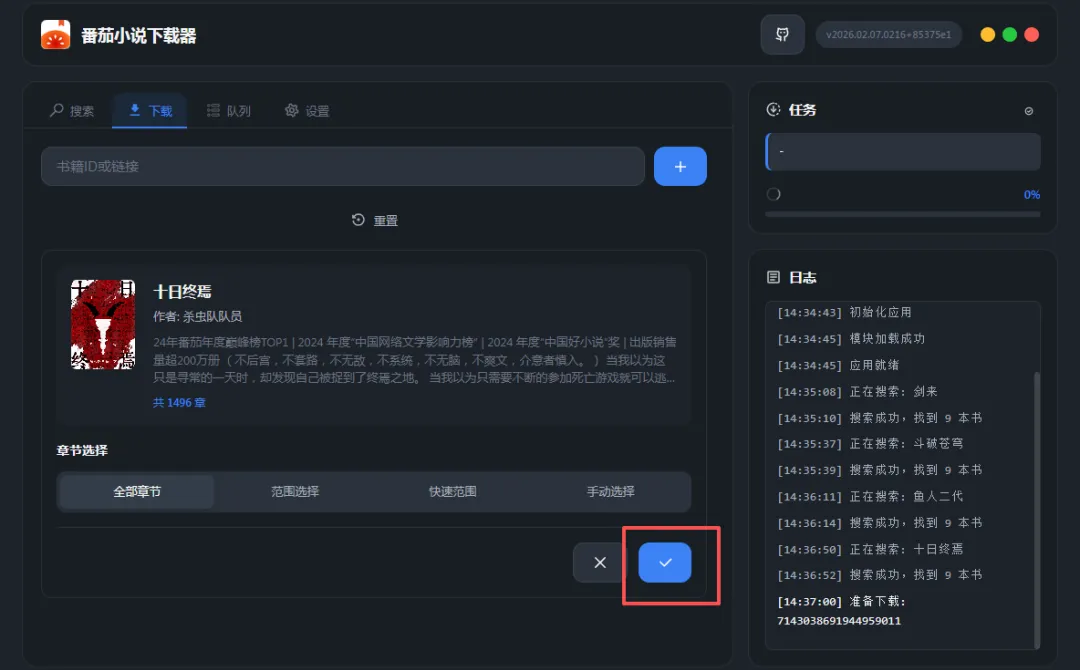
Task: Click the log scrollbar
Action: tap(1037, 510)
